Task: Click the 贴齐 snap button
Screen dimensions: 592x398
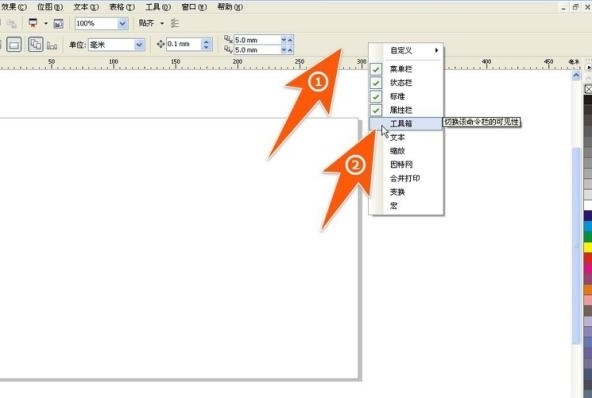Action: (x=146, y=23)
